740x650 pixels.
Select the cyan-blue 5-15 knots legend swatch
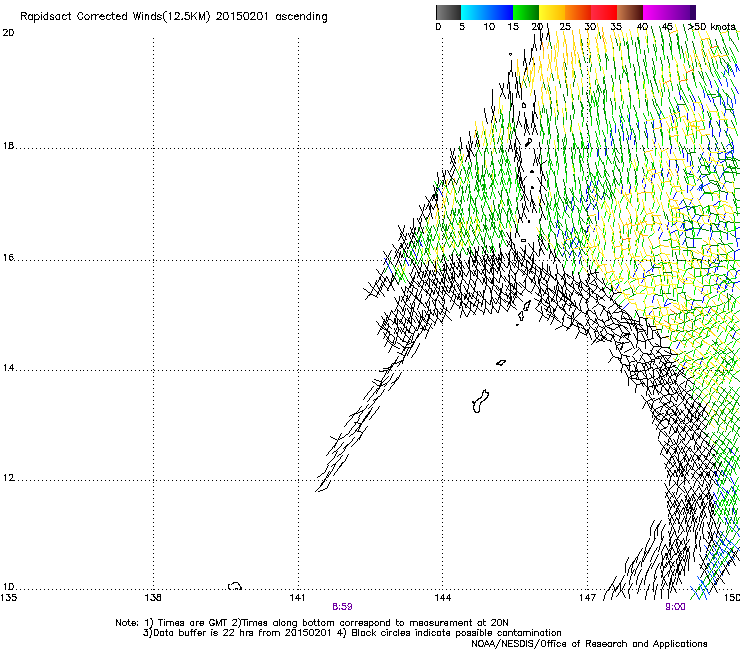point(487,12)
